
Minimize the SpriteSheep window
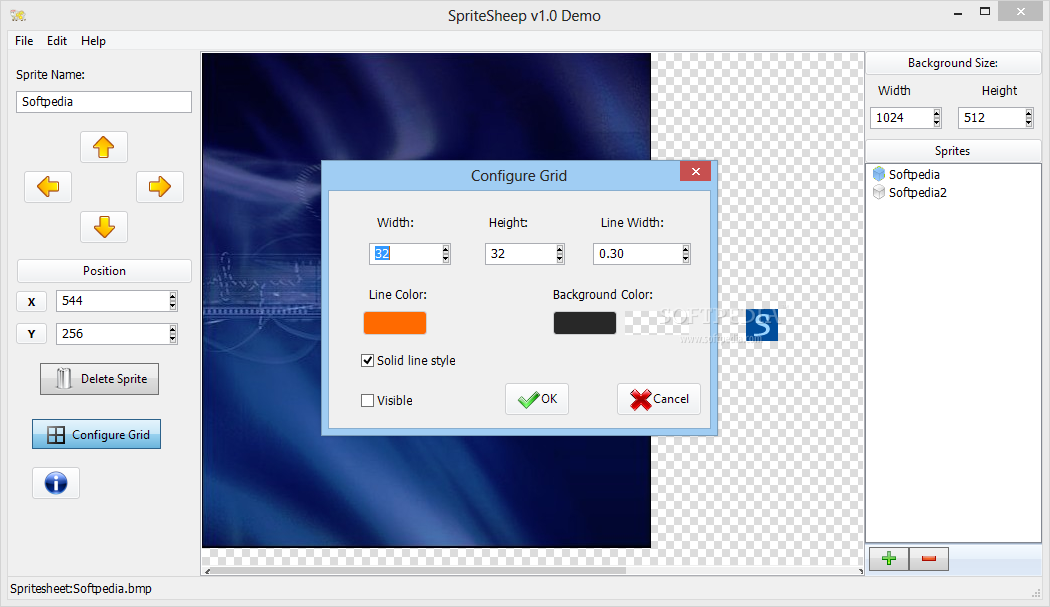click(x=958, y=12)
